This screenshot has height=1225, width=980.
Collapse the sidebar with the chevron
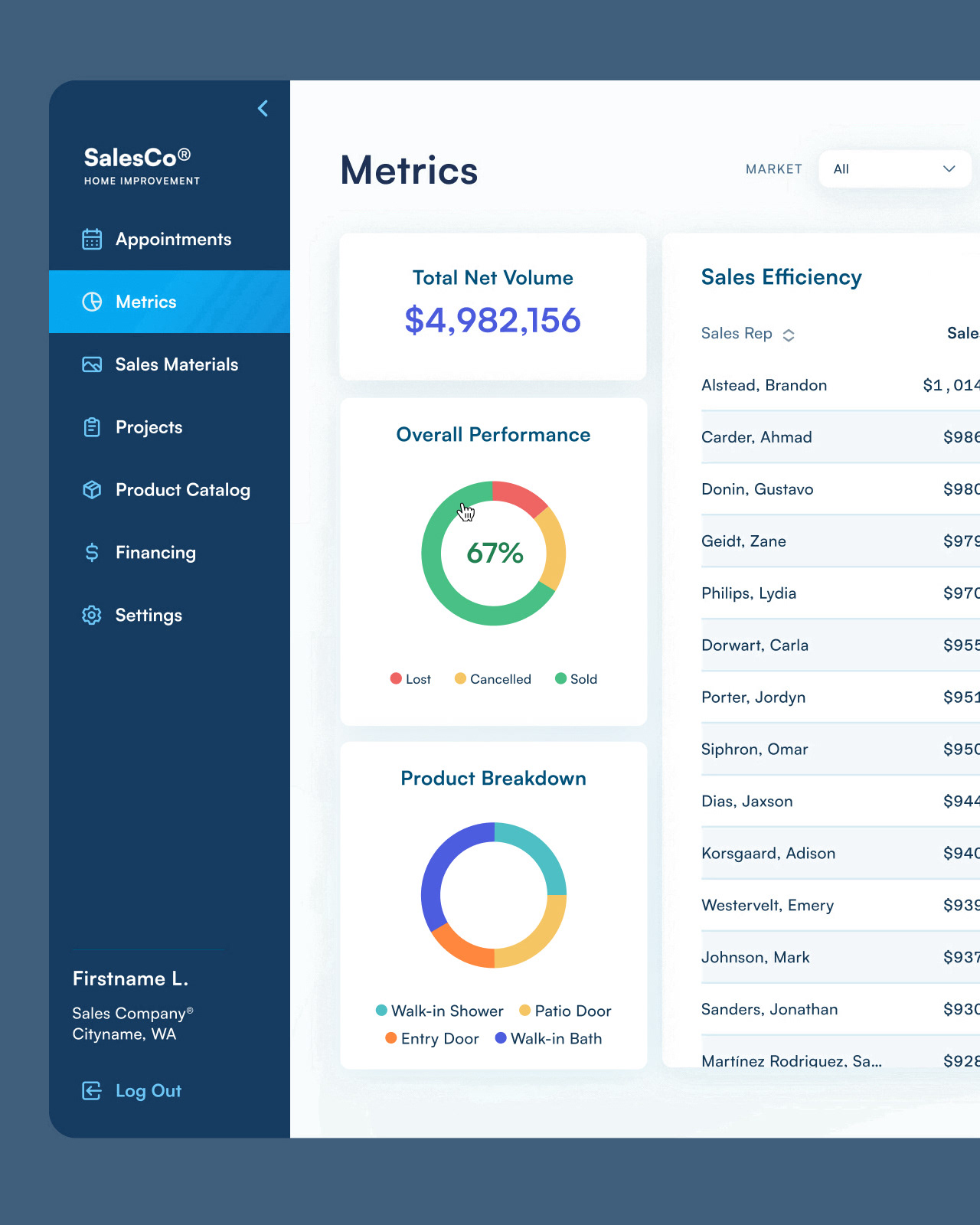[263, 109]
